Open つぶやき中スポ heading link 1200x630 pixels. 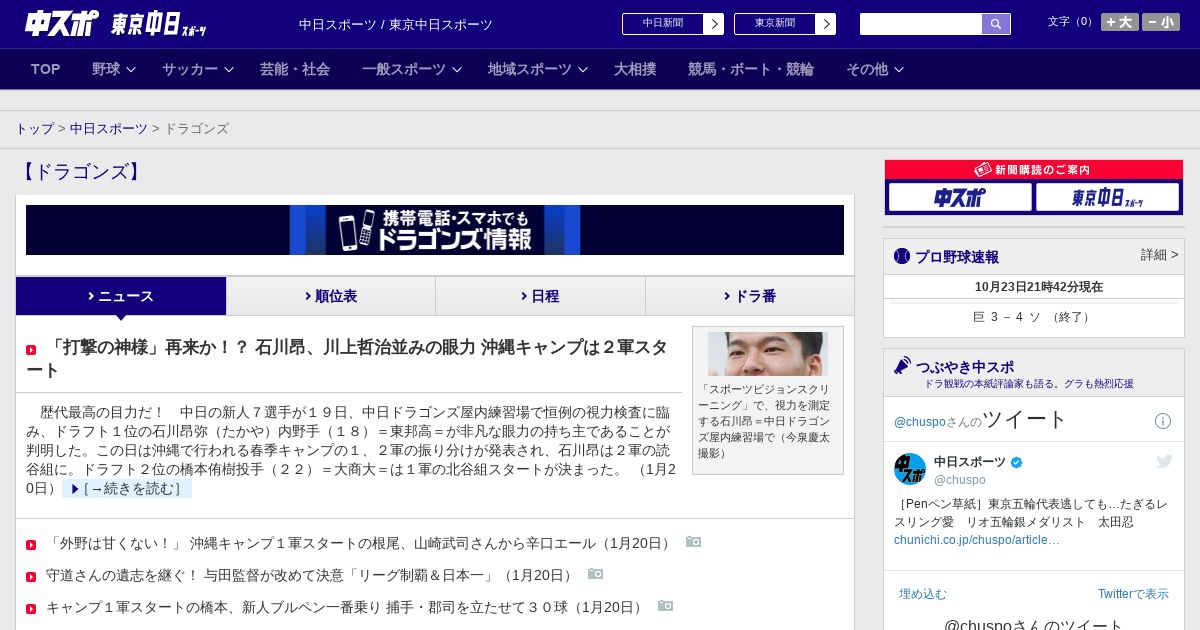(965, 367)
